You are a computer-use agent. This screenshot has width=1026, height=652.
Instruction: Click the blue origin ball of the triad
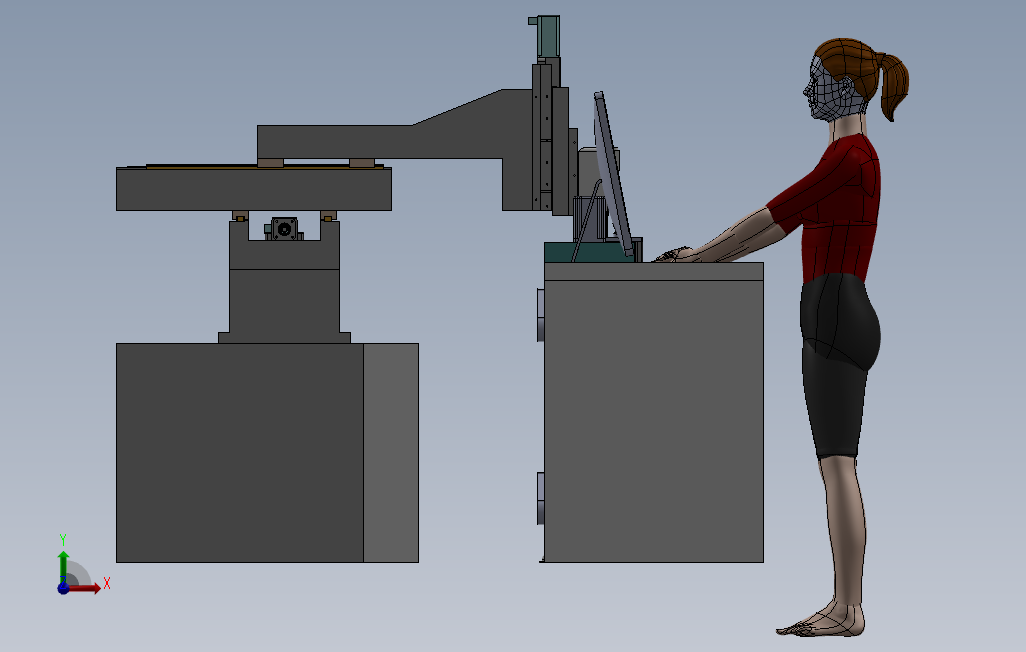(x=63, y=588)
